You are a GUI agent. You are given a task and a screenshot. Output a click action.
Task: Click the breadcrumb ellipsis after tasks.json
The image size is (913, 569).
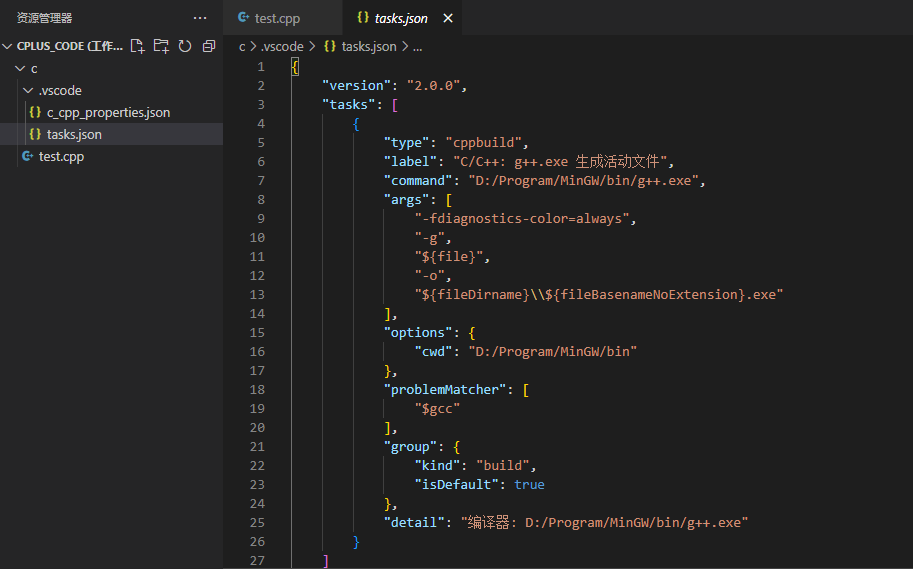[x=417, y=46]
